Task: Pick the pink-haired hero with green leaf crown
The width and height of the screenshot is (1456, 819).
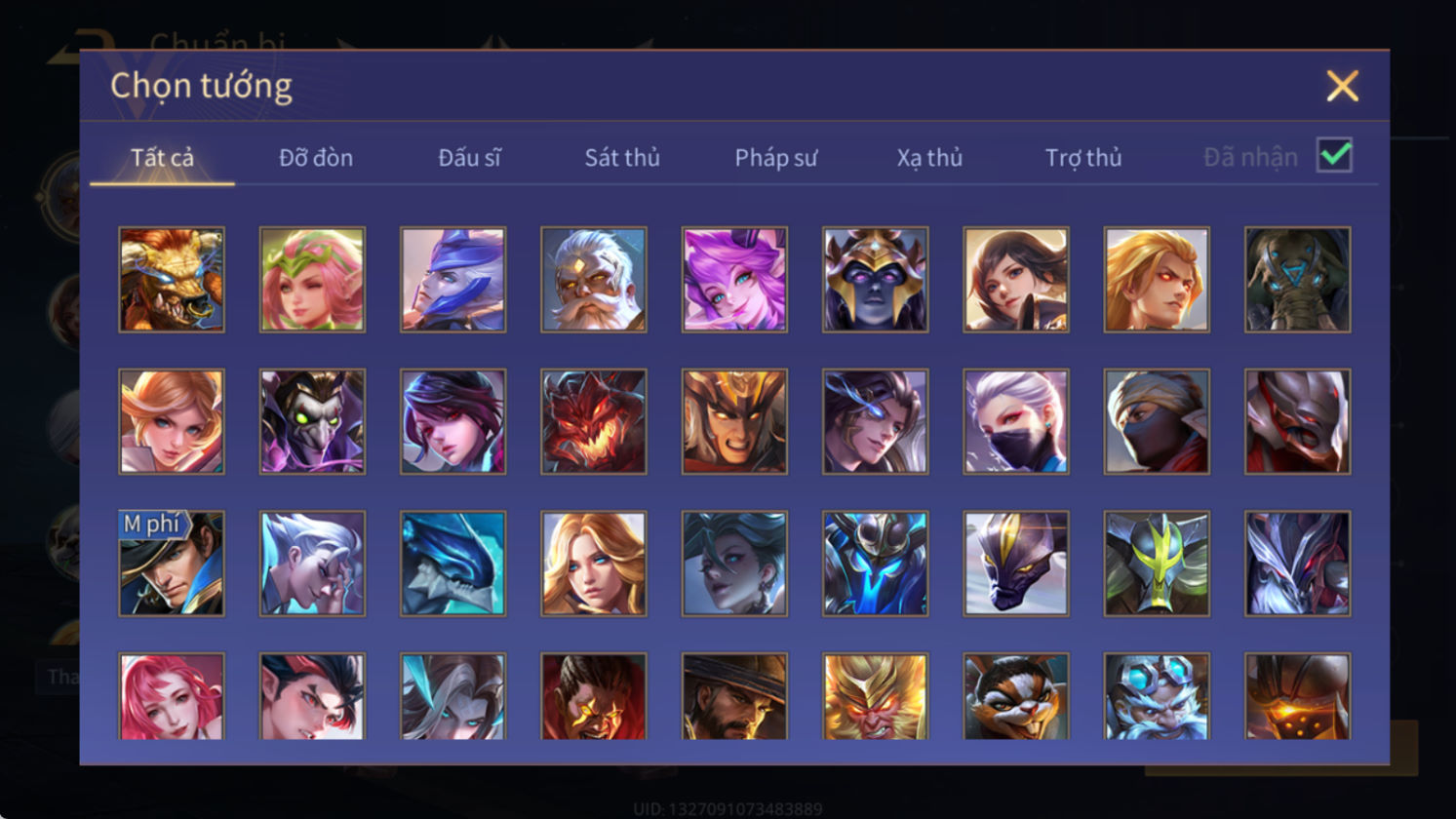Action: (312, 280)
